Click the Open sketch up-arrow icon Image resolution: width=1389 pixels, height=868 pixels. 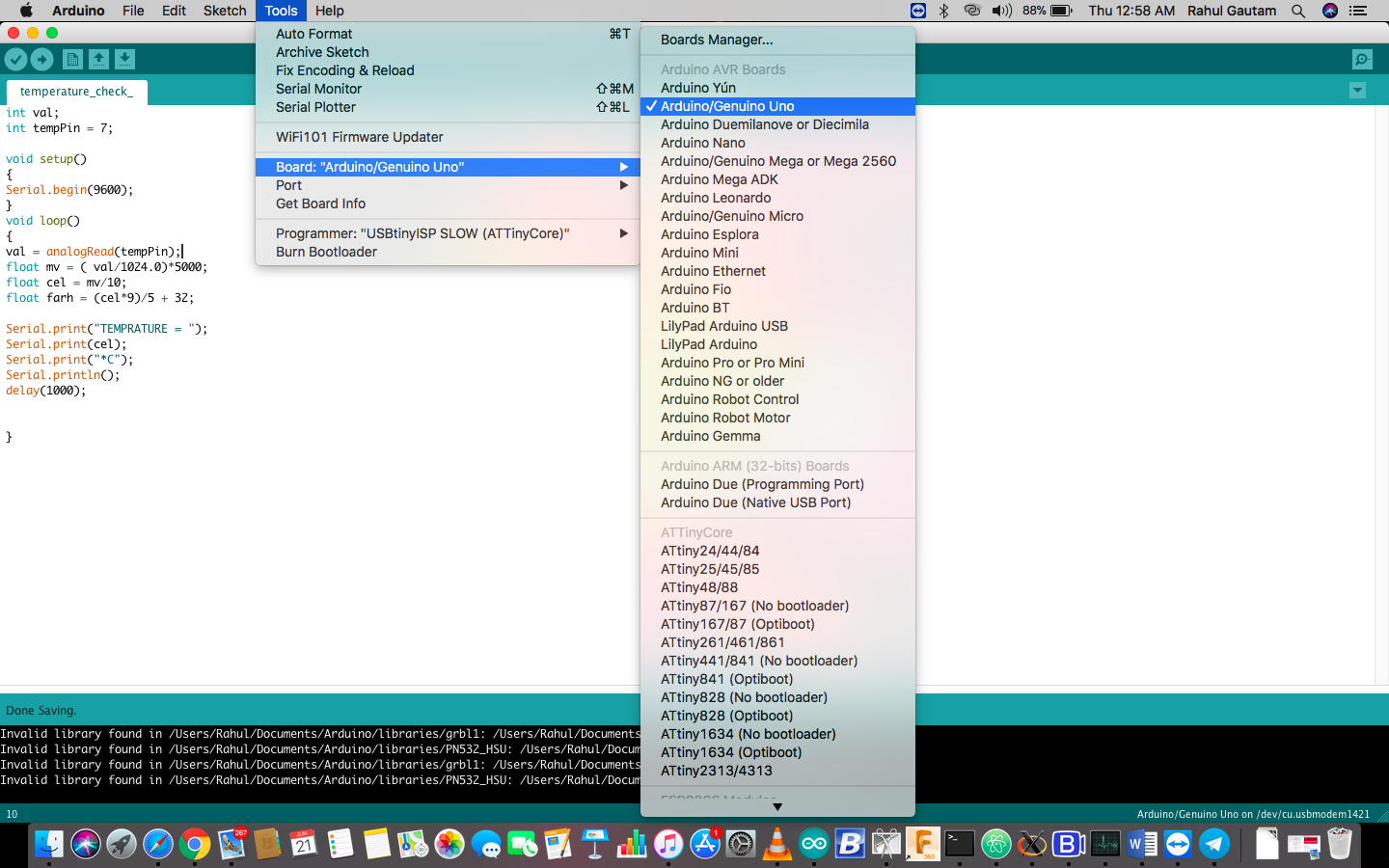coord(98,59)
